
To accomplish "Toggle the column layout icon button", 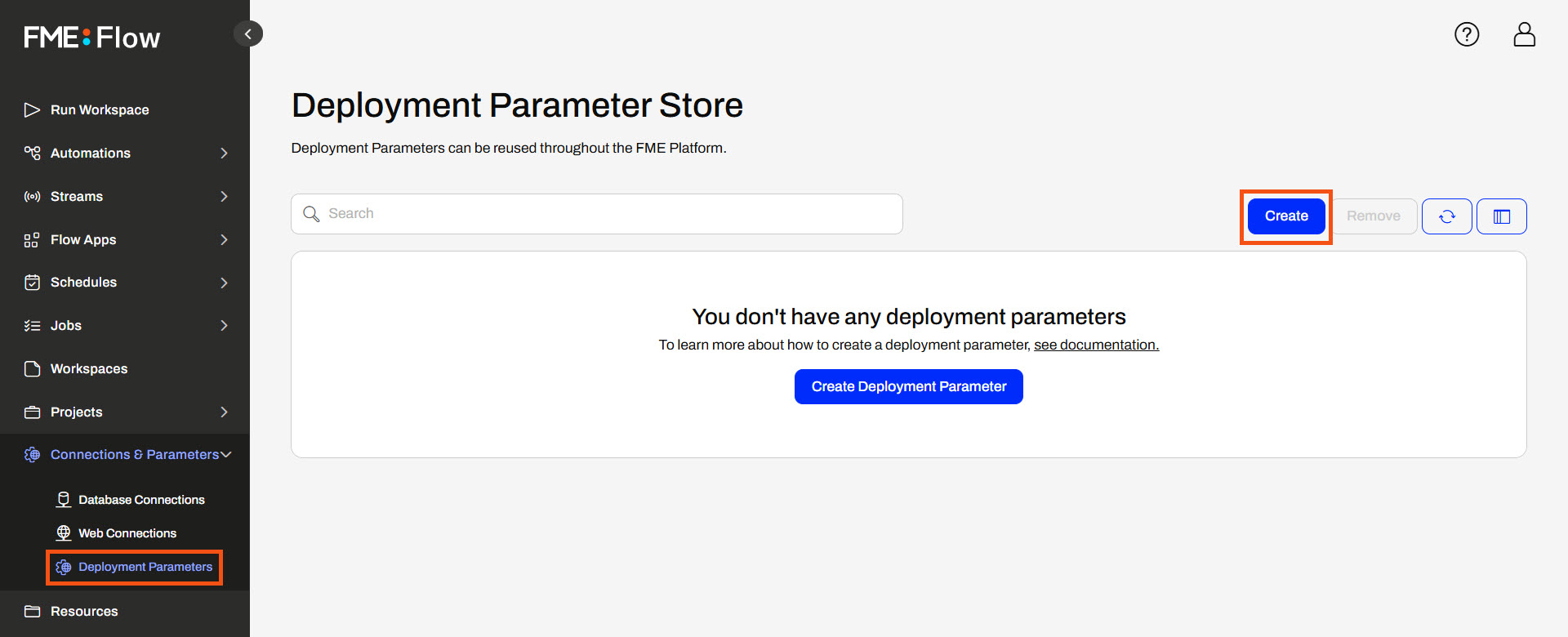I will click(1501, 216).
